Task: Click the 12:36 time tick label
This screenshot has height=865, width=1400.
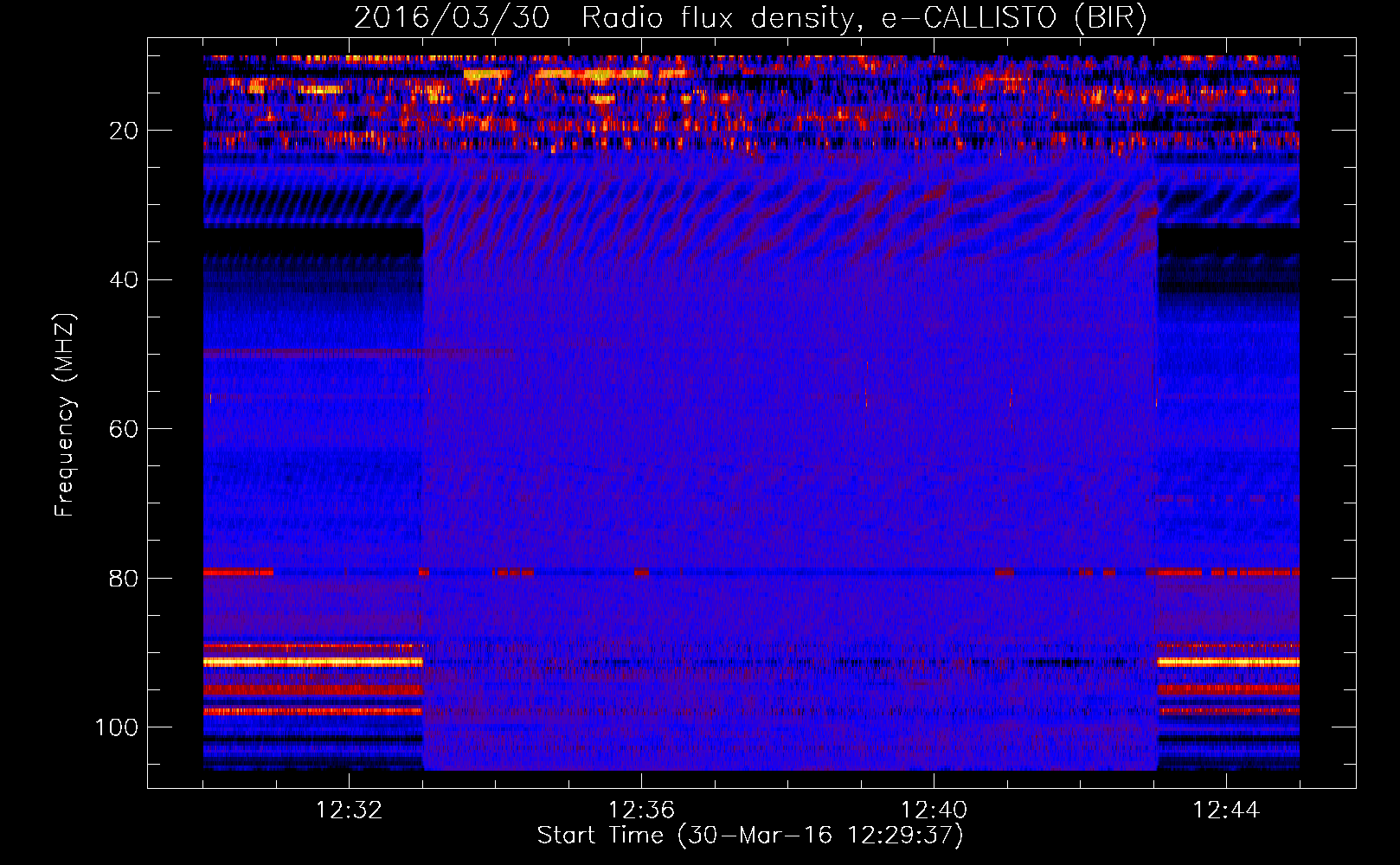Action: [641, 811]
